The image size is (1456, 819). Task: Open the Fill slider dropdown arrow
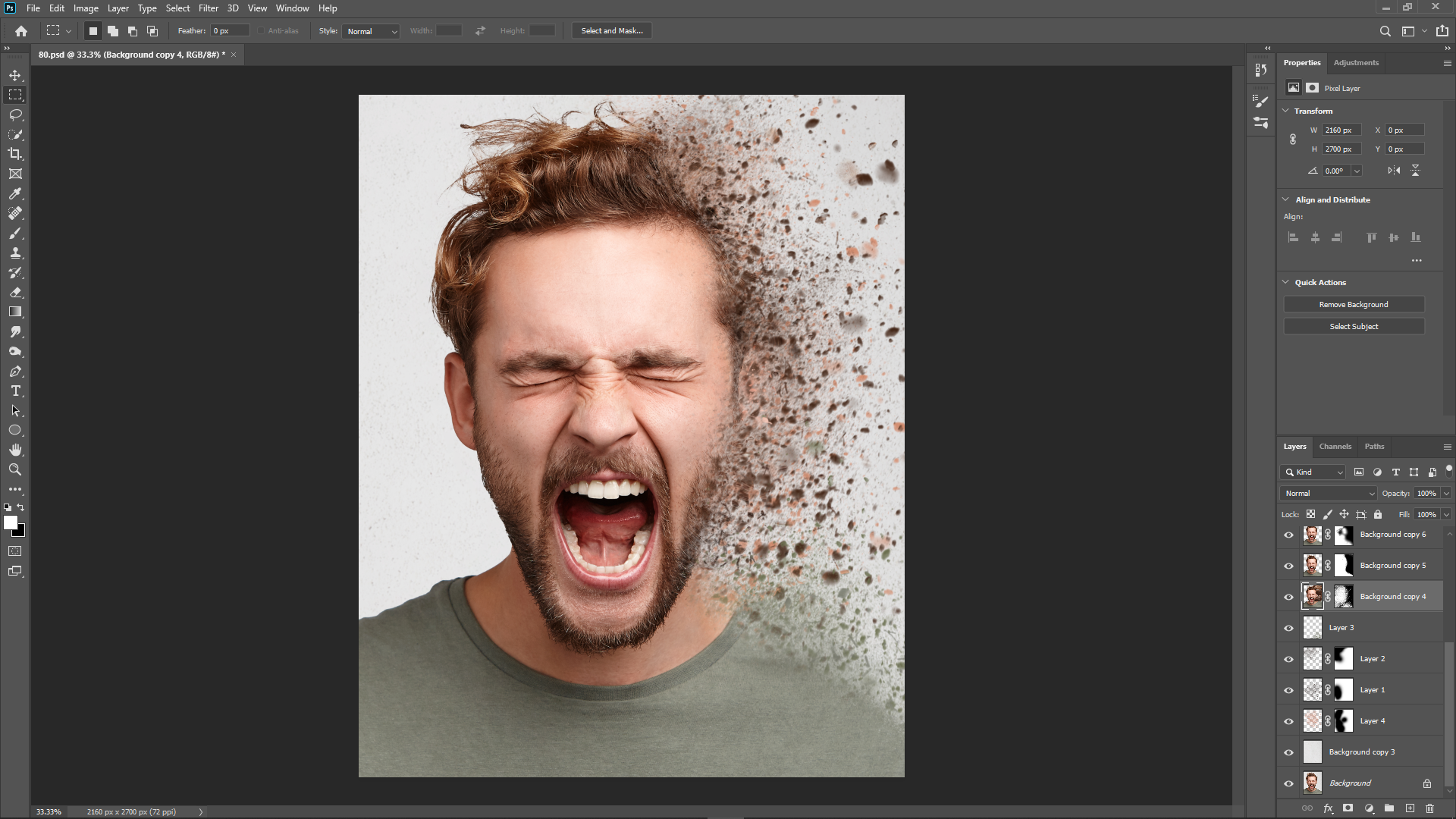pyautogui.click(x=1446, y=514)
